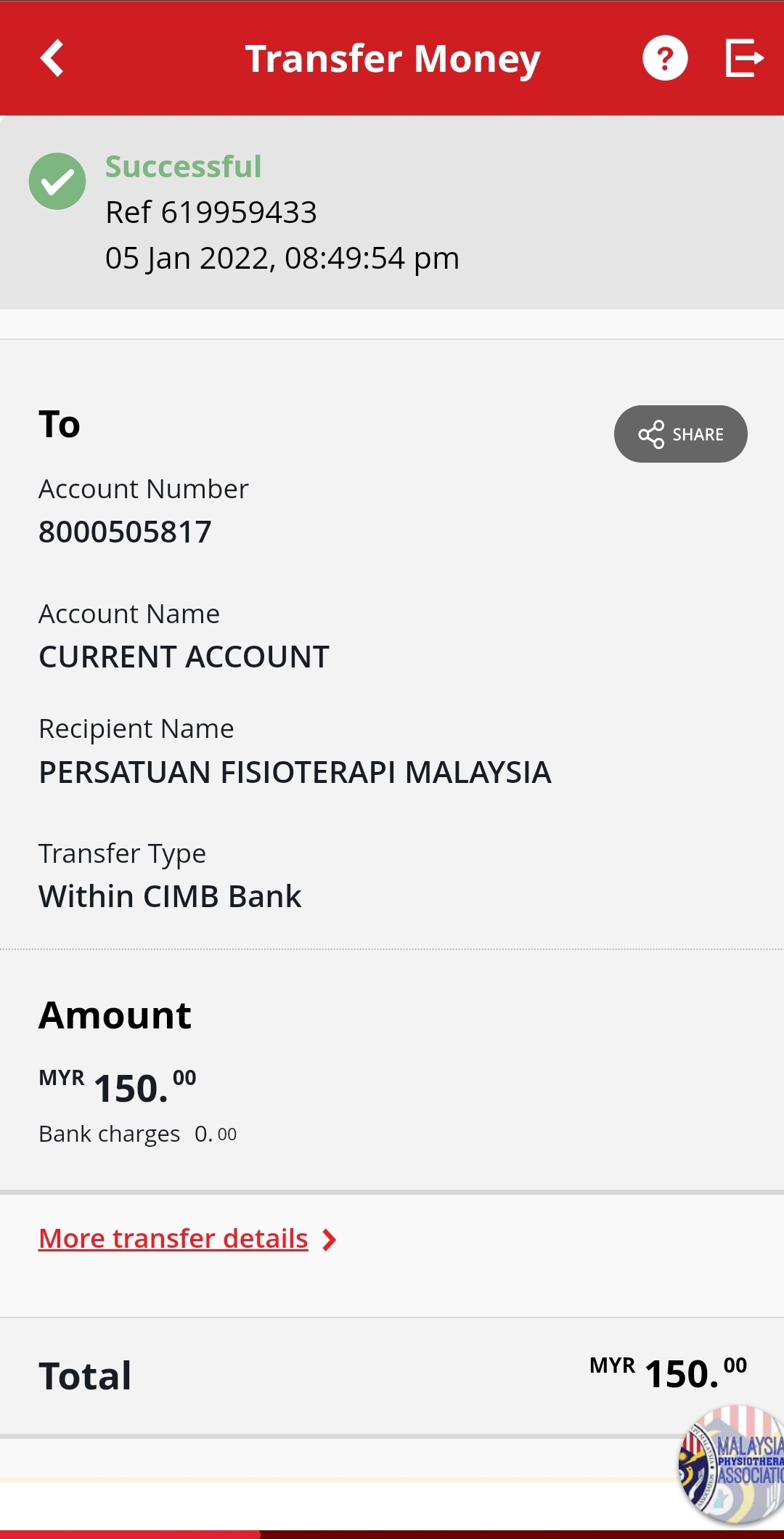Select account number 8000505817
The width and height of the screenshot is (784, 1539).
click(x=125, y=532)
